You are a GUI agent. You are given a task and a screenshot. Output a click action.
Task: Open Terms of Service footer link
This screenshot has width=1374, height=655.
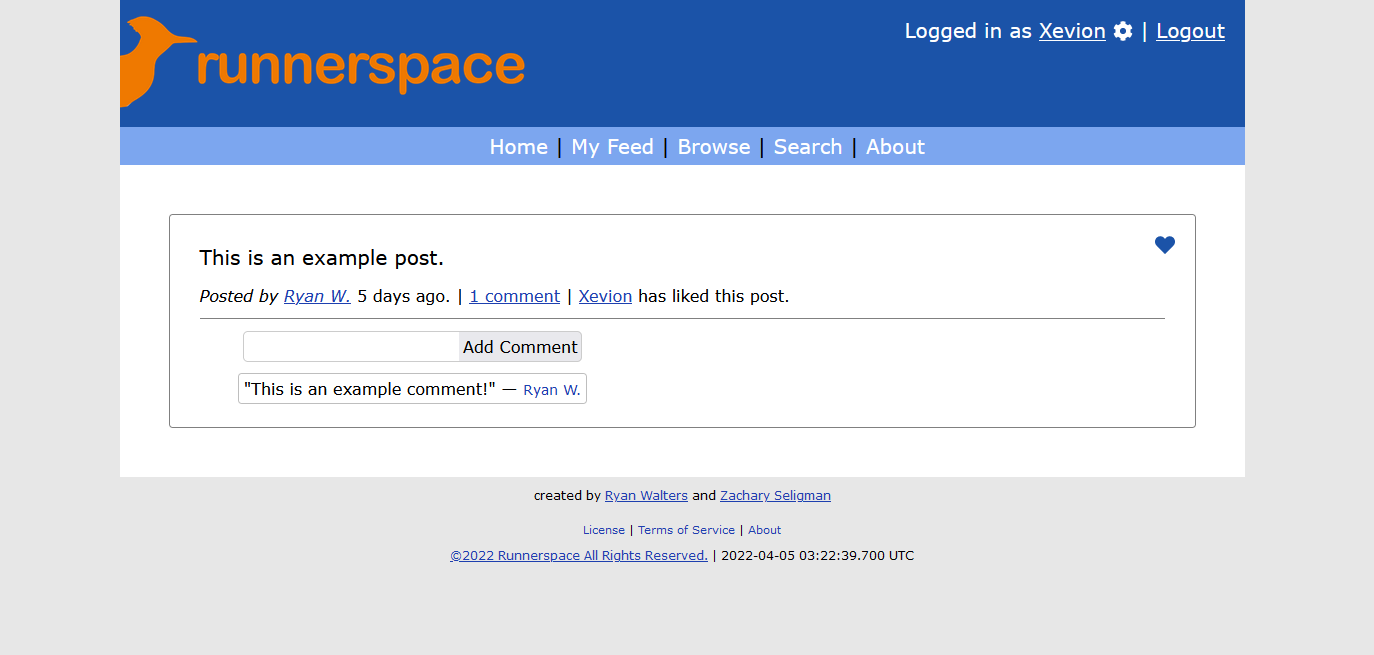click(686, 530)
